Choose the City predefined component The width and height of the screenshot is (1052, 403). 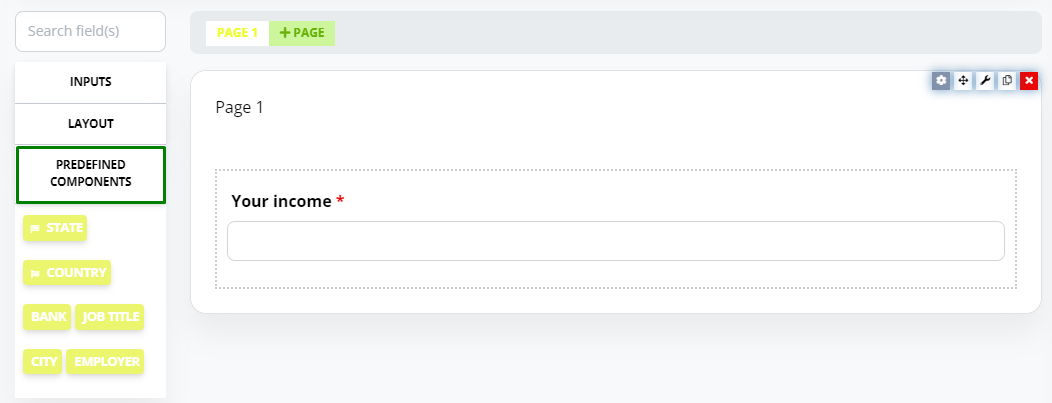(x=43, y=361)
